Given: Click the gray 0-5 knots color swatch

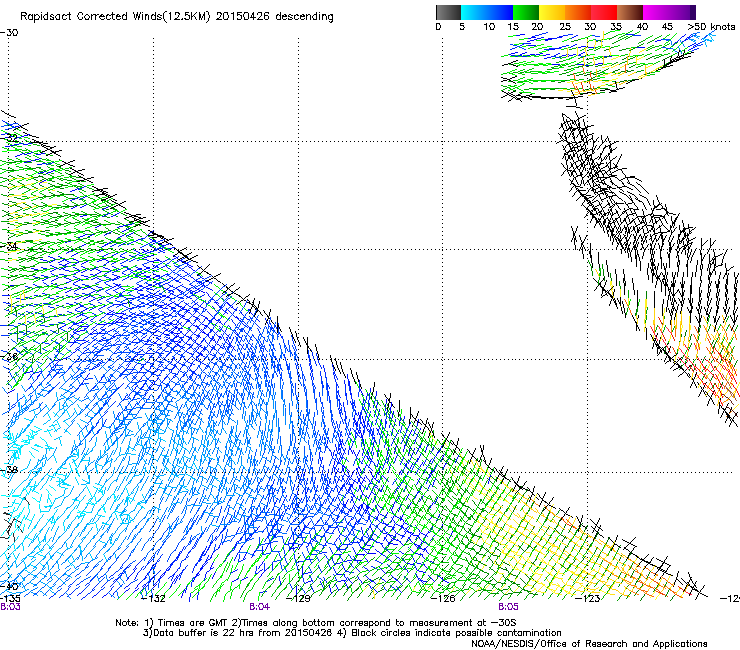Looking at the screenshot, I should 448,12.
